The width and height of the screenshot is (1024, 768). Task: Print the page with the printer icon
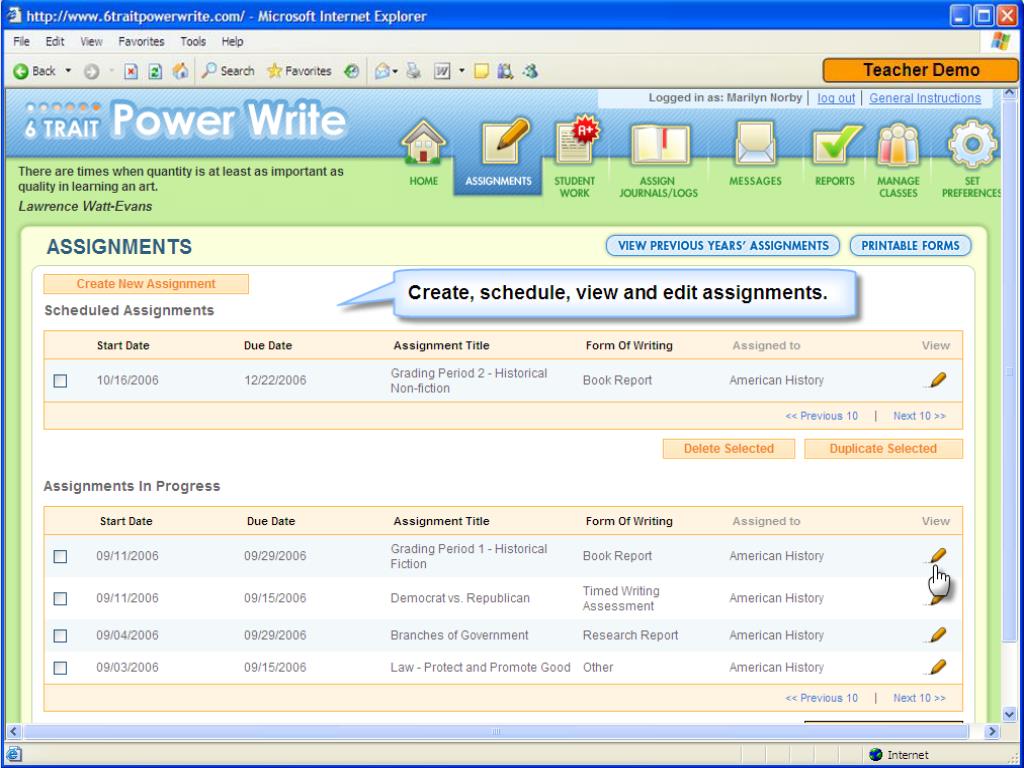click(413, 71)
